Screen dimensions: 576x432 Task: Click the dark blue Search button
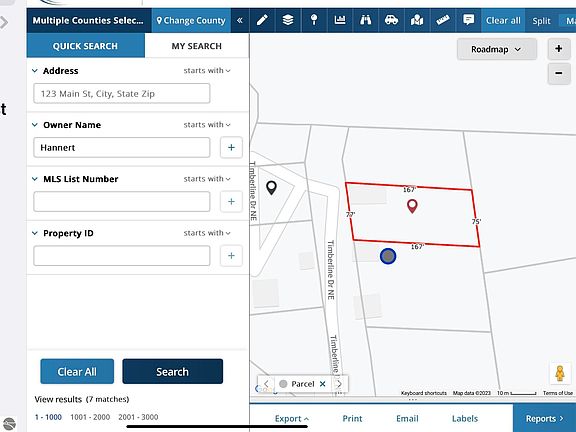click(x=173, y=371)
